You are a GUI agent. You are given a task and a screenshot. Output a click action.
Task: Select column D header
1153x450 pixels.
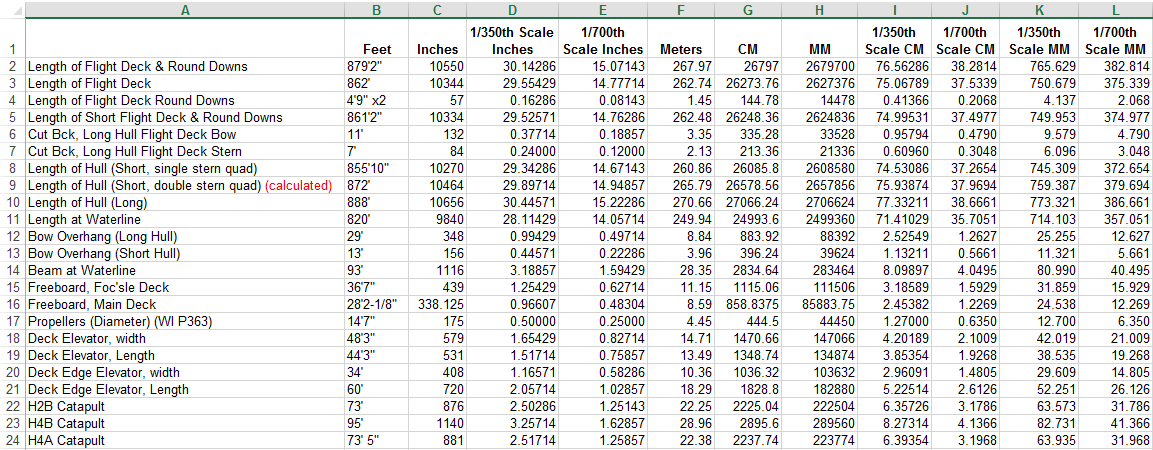(x=513, y=10)
